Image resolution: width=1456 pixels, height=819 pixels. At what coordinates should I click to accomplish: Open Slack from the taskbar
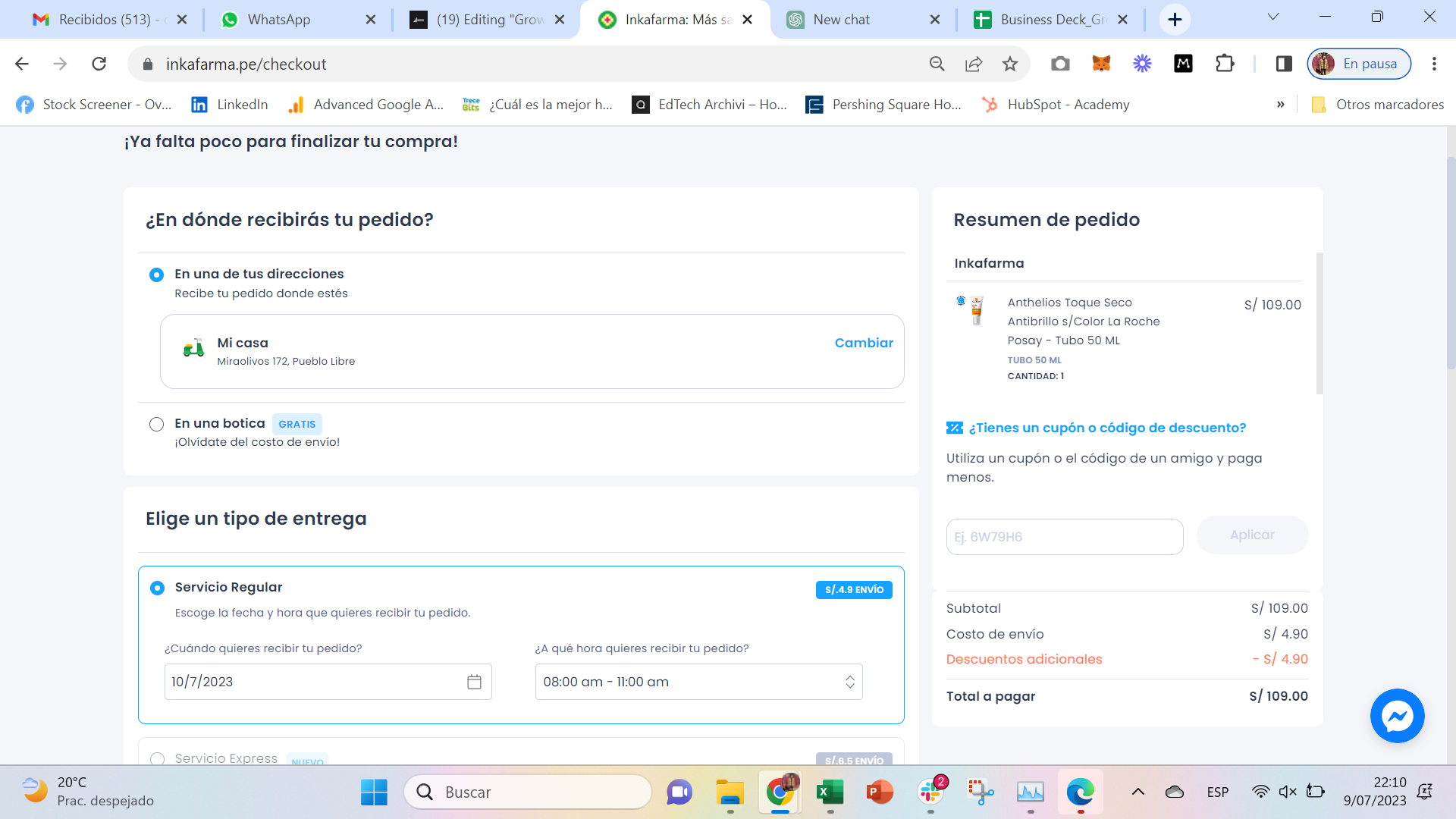(930, 792)
